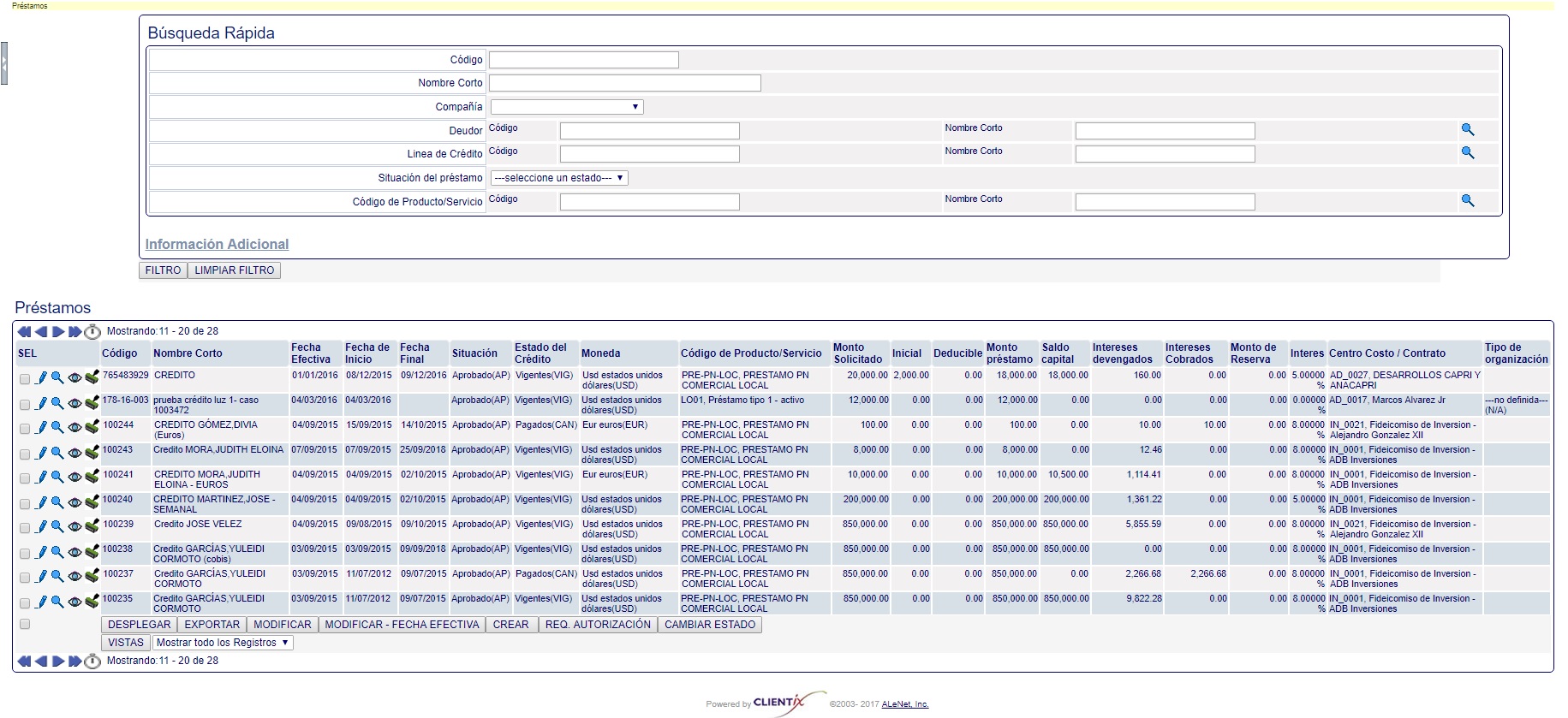Screen dimensions: 1568x718
Task: Open the Compañía dropdown
Action: (x=566, y=107)
